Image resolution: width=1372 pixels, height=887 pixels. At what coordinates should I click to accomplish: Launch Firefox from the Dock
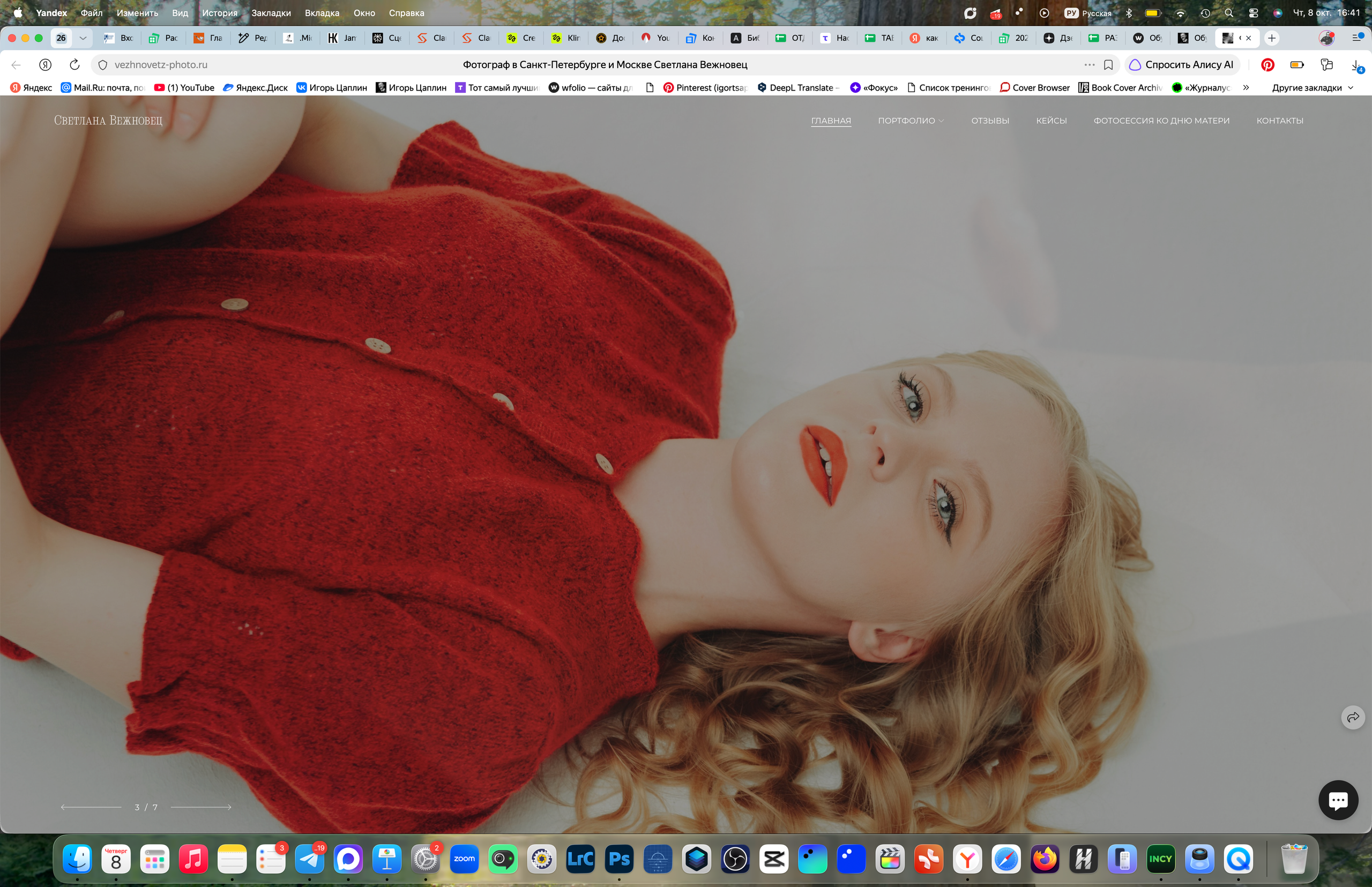click(x=1045, y=859)
